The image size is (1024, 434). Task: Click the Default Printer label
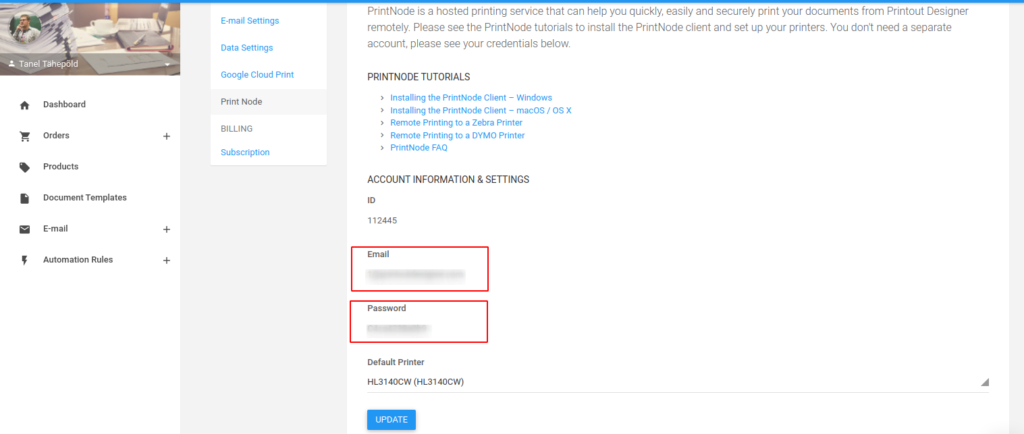pos(396,362)
